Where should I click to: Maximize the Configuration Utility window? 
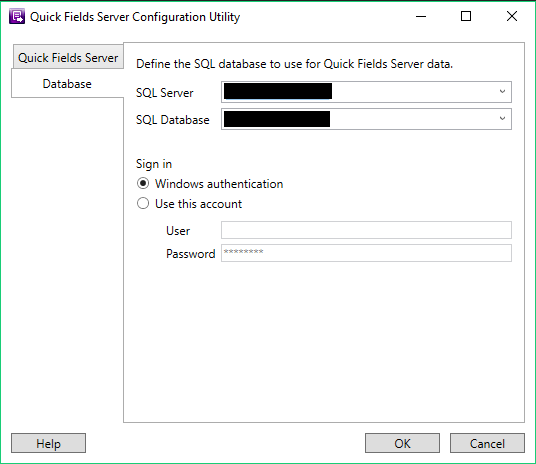point(466,16)
